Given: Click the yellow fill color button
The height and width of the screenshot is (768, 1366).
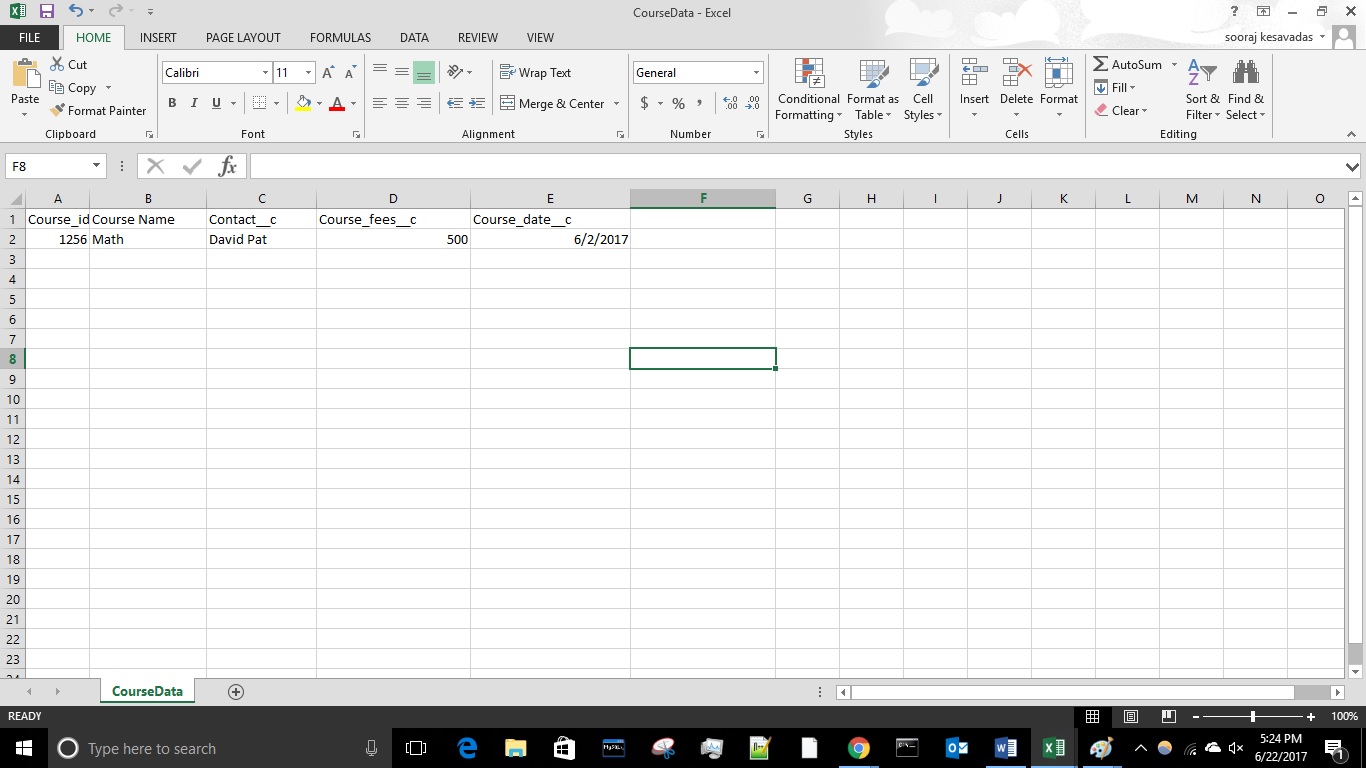Looking at the screenshot, I should click(x=304, y=103).
